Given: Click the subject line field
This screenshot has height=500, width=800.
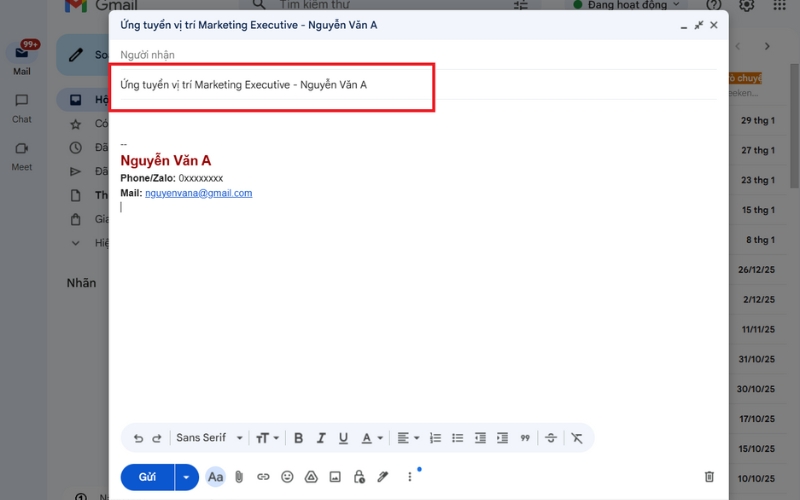Looking at the screenshot, I should click(418, 85).
